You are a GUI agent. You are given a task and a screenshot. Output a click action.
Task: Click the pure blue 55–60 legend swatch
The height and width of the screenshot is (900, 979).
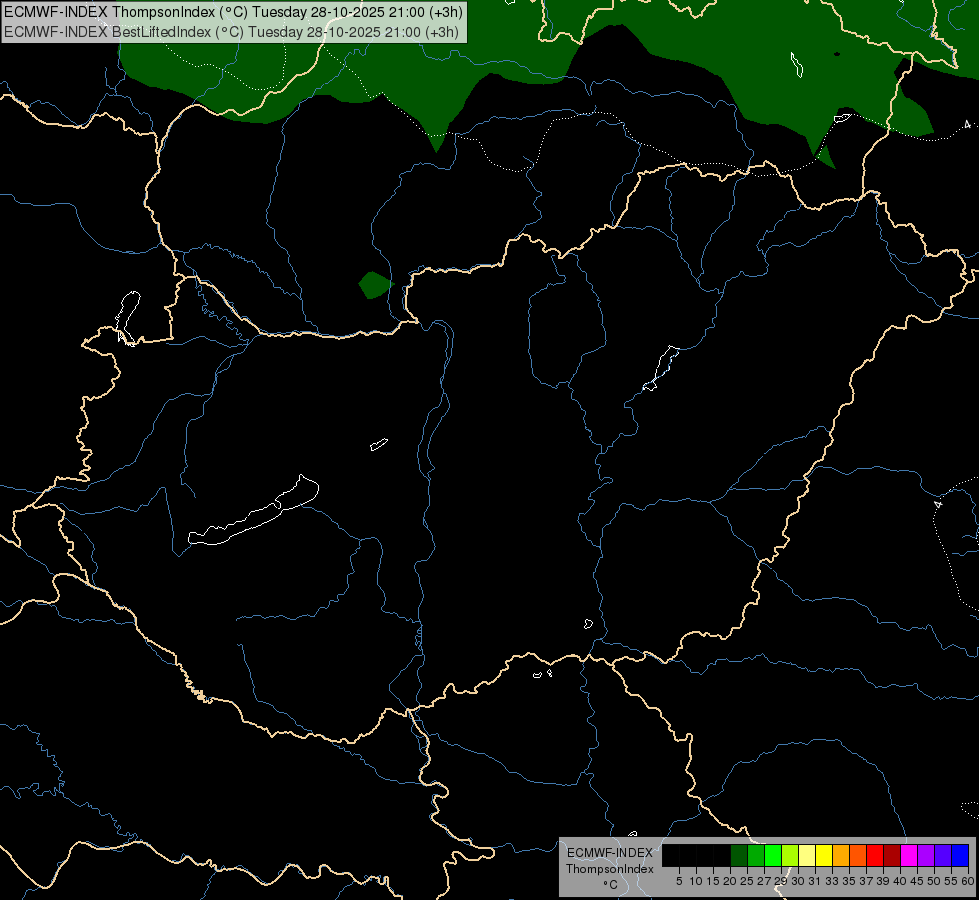pos(960,855)
